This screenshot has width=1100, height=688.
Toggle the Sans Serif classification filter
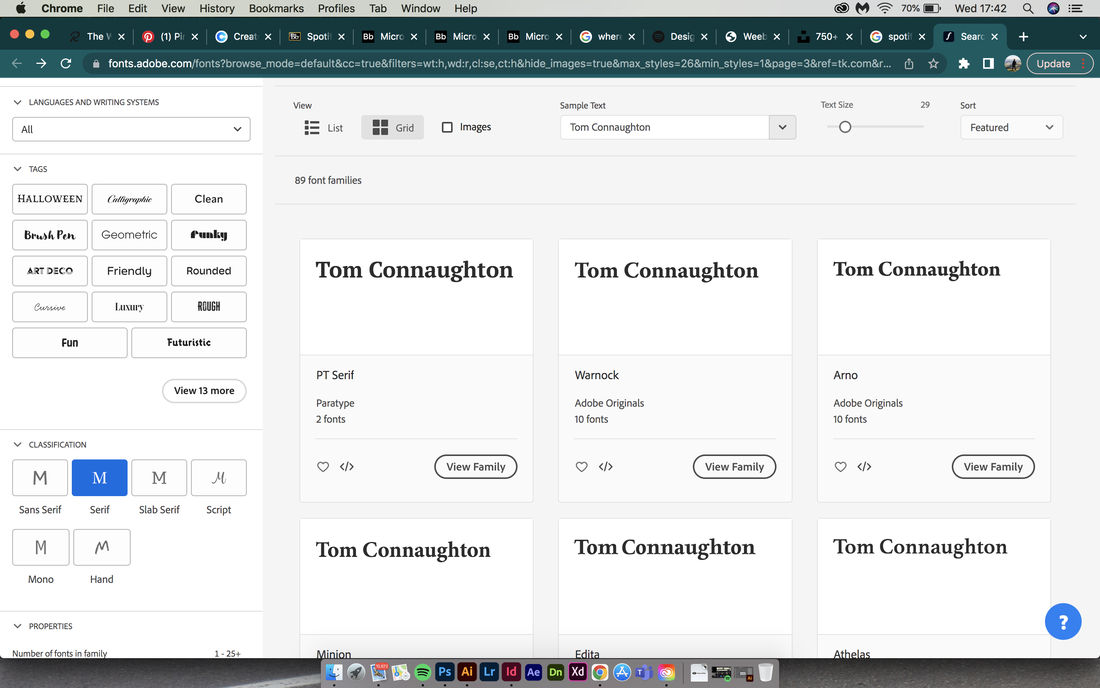(x=40, y=478)
